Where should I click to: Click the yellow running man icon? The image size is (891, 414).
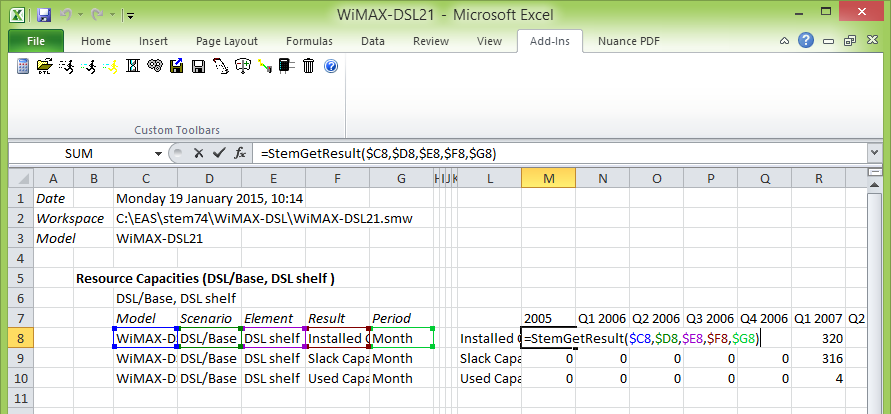tap(110, 66)
